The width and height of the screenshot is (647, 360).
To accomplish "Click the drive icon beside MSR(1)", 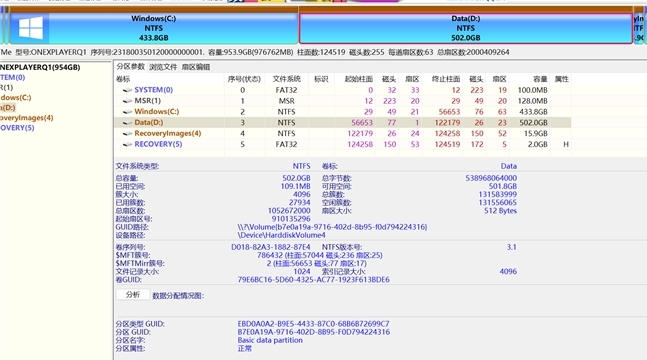I will (x=127, y=101).
